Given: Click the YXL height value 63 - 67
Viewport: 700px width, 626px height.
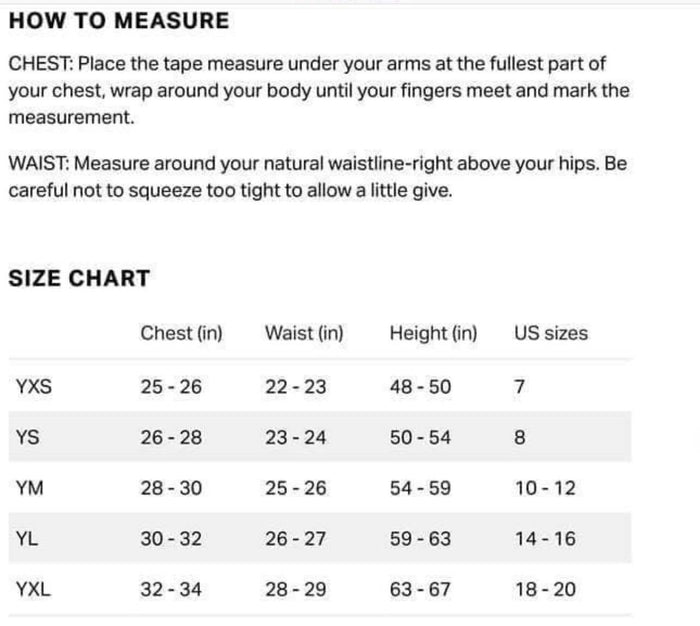Looking at the screenshot, I should tap(420, 589).
